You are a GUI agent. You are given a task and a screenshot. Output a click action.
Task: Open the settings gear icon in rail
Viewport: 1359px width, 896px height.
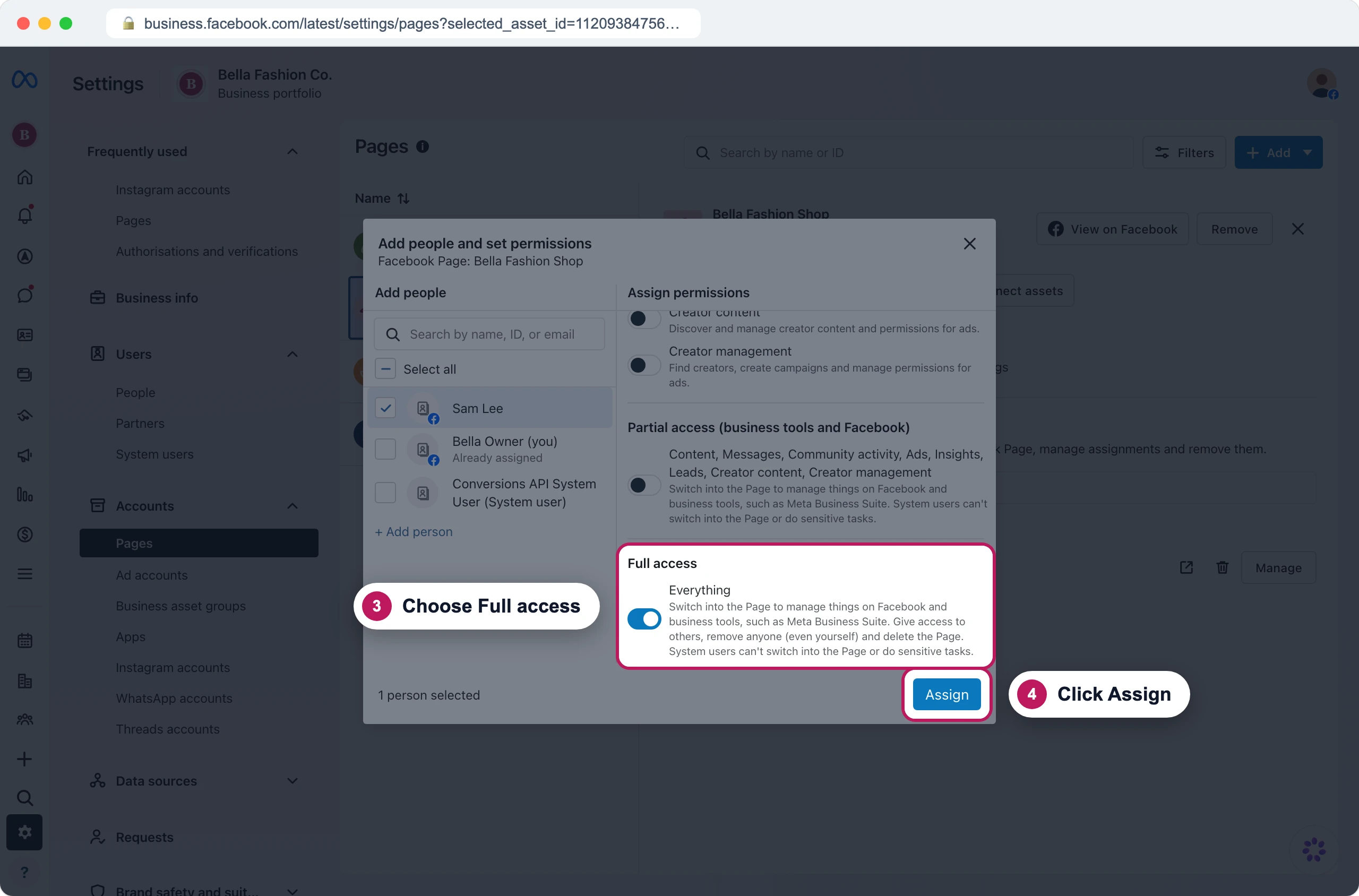(24, 832)
